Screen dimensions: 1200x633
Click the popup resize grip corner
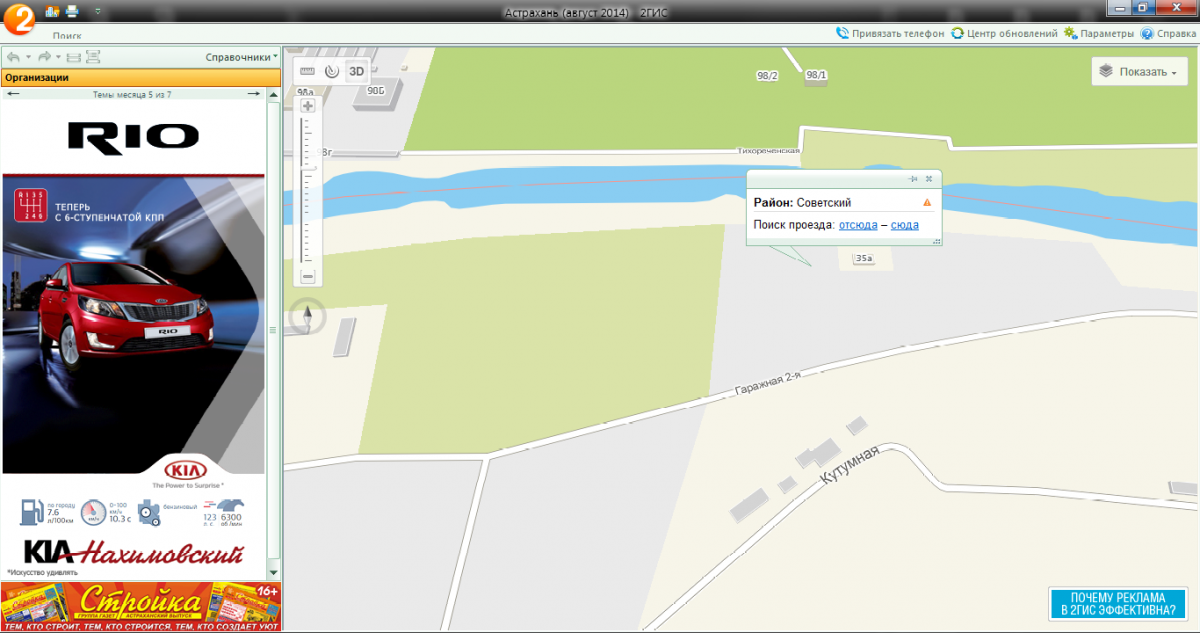tap(936, 241)
